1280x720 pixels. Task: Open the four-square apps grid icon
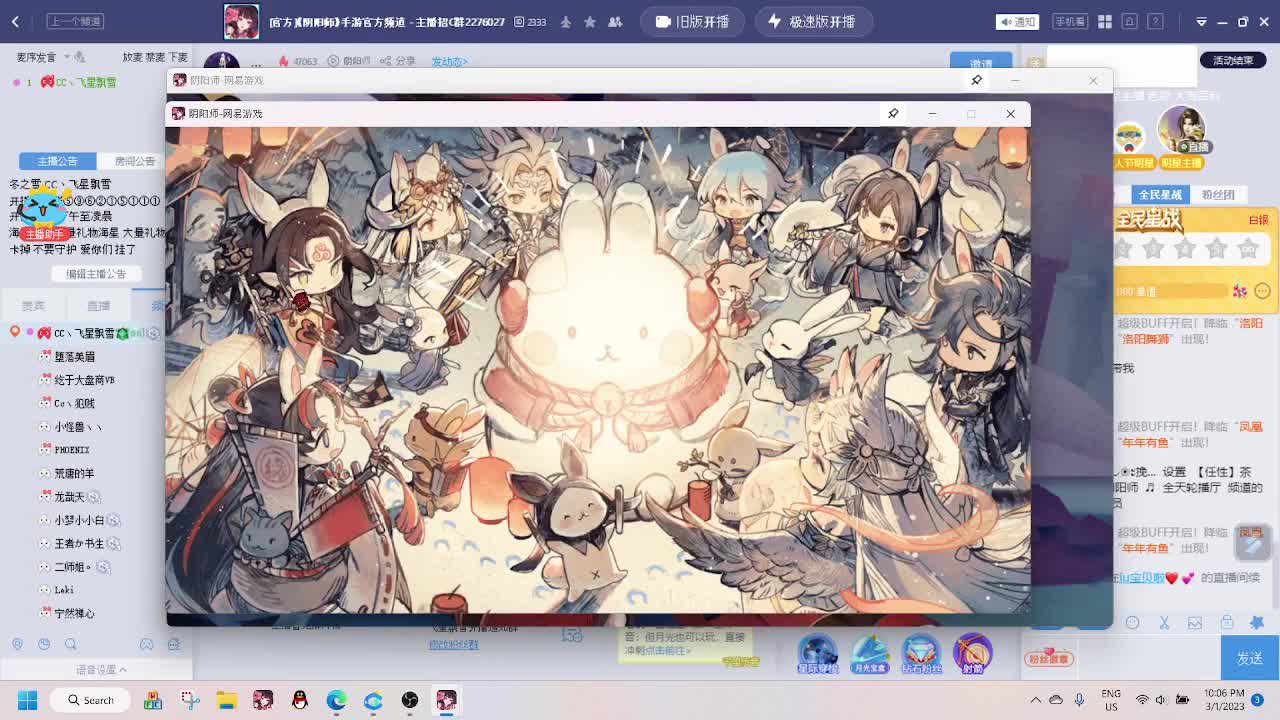click(1105, 21)
